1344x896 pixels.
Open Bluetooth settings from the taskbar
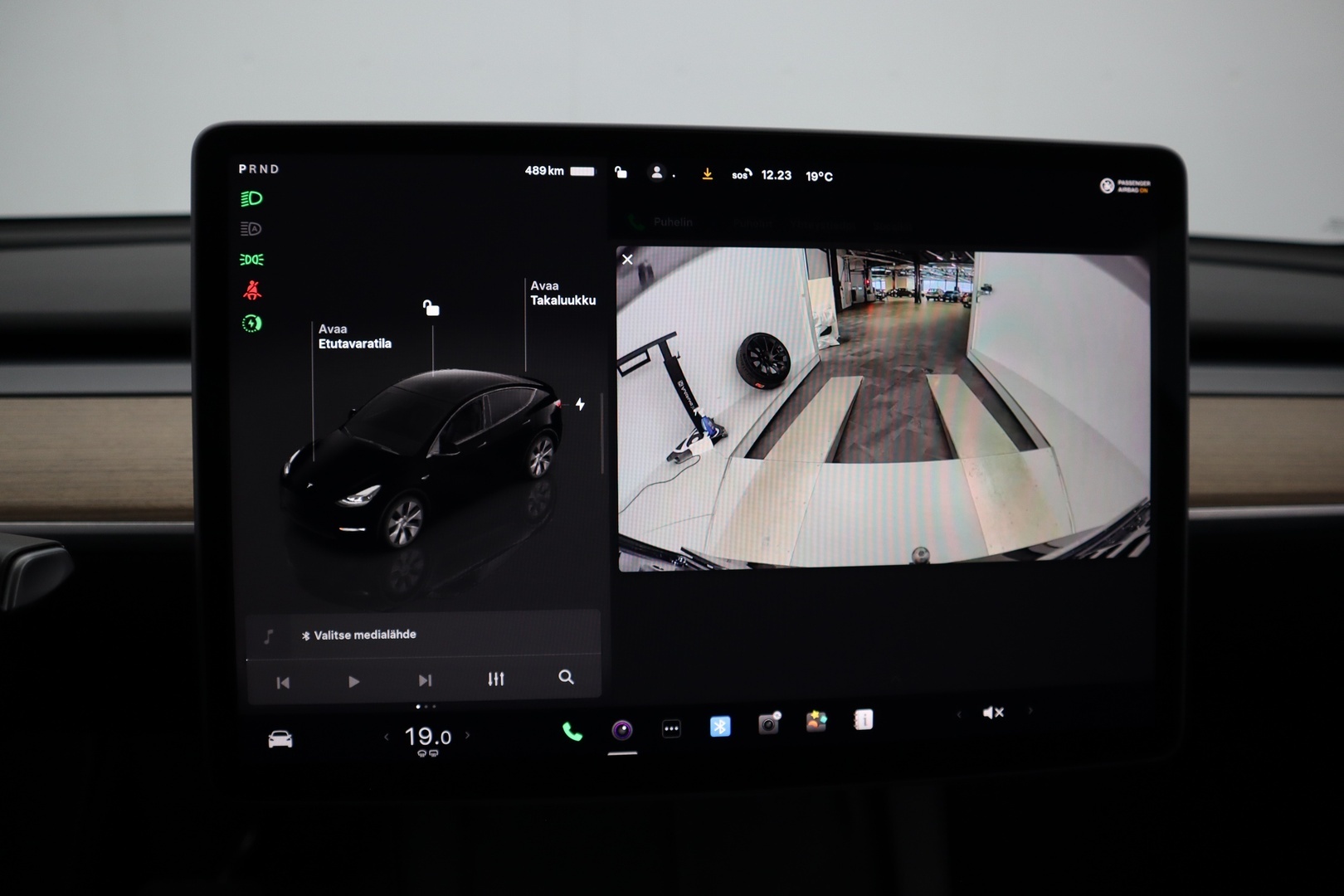[720, 727]
